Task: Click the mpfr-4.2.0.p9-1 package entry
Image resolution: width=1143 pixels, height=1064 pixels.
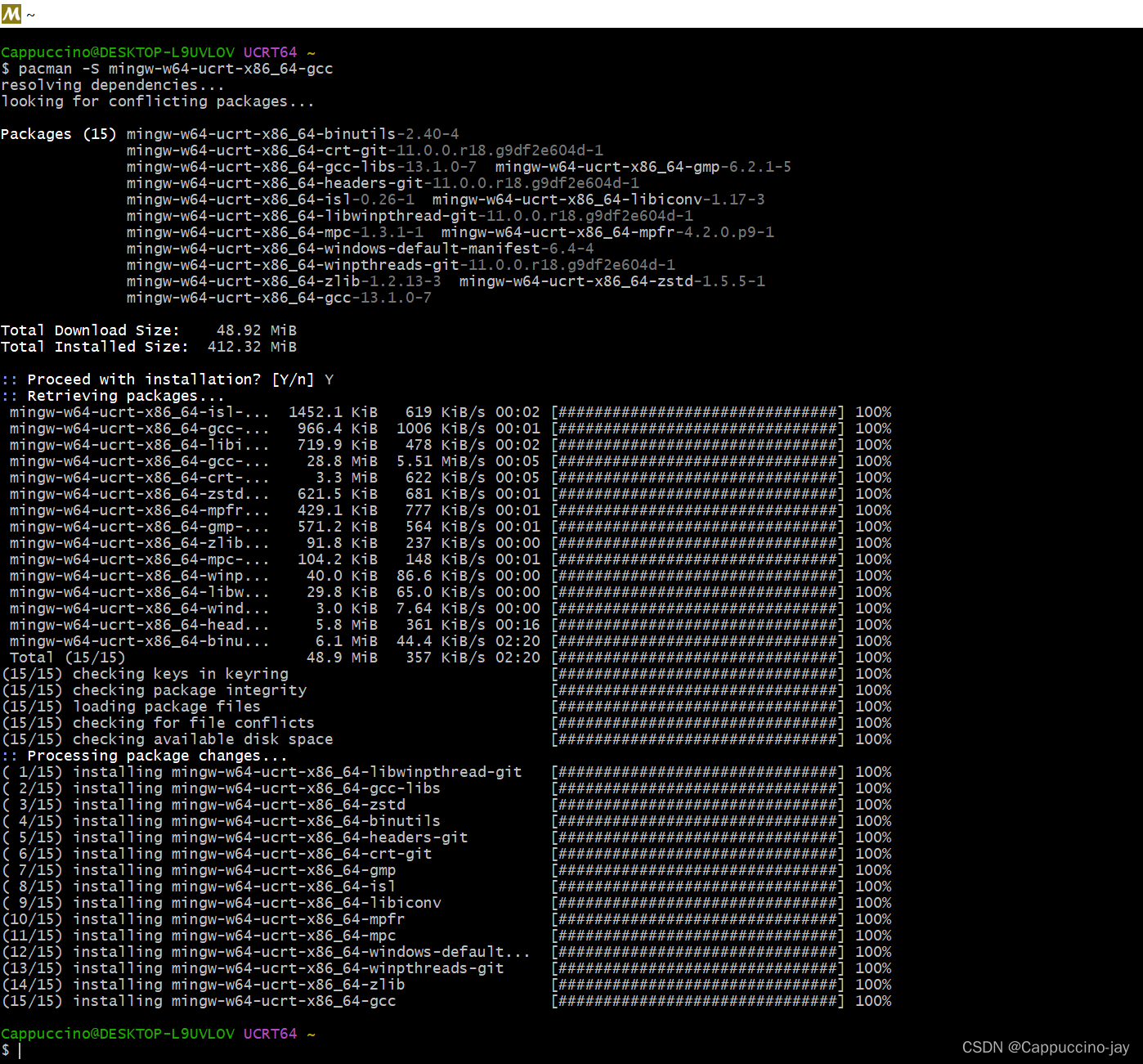Action: point(607,232)
